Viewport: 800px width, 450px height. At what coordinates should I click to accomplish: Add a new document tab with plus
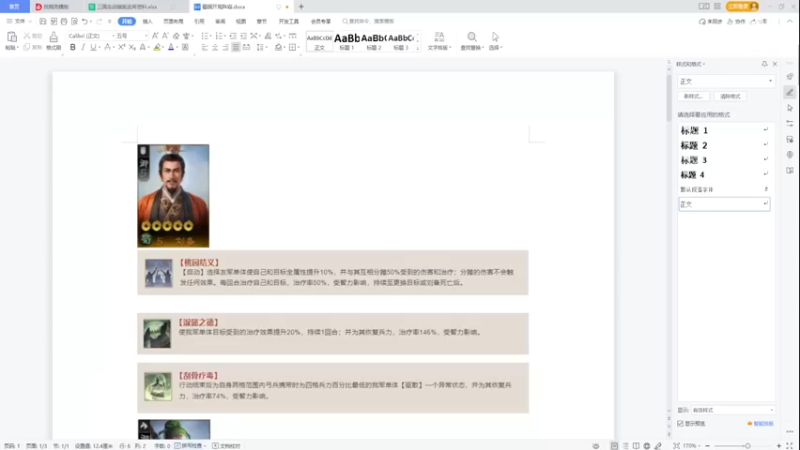pyautogui.click(x=301, y=7)
